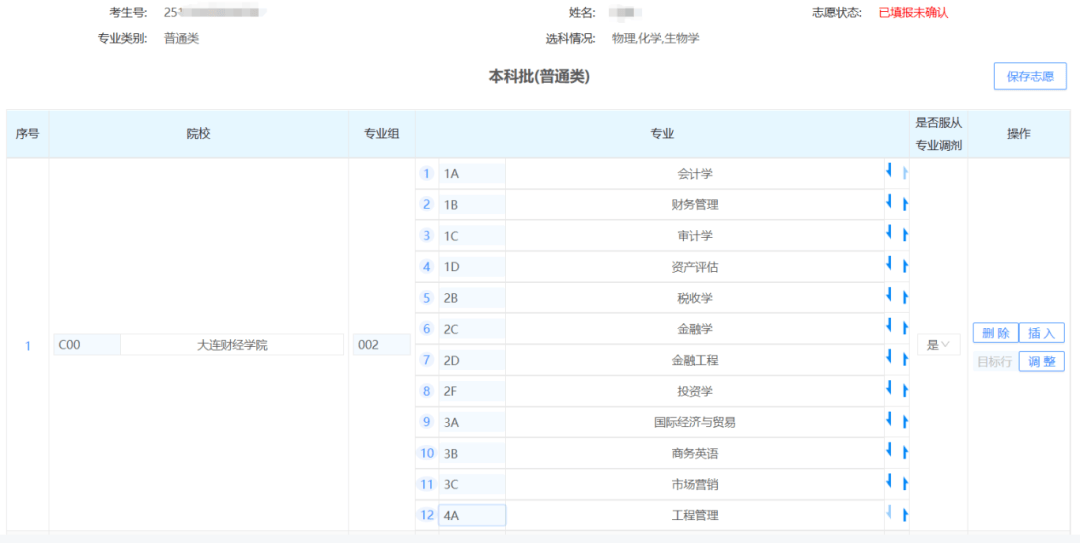Click the 本科批(普通类) heading
Screen dimensions: 1080x543
click(539, 77)
